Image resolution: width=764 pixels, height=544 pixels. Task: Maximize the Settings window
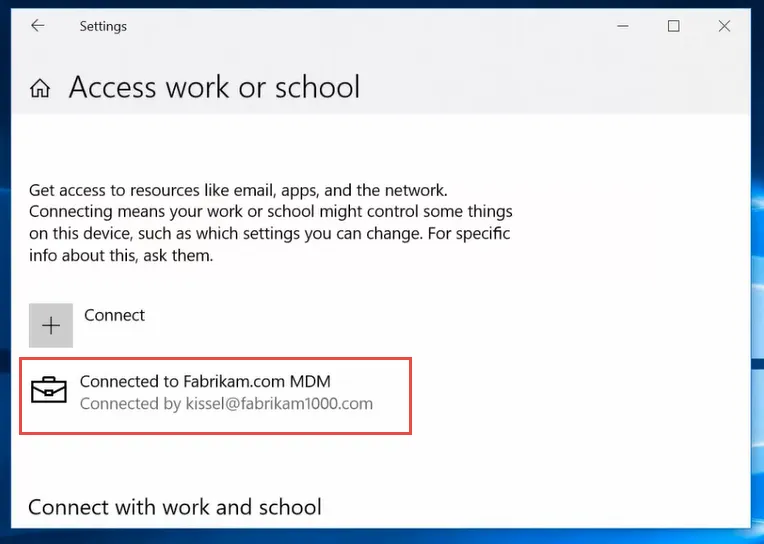tap(673, 26)
